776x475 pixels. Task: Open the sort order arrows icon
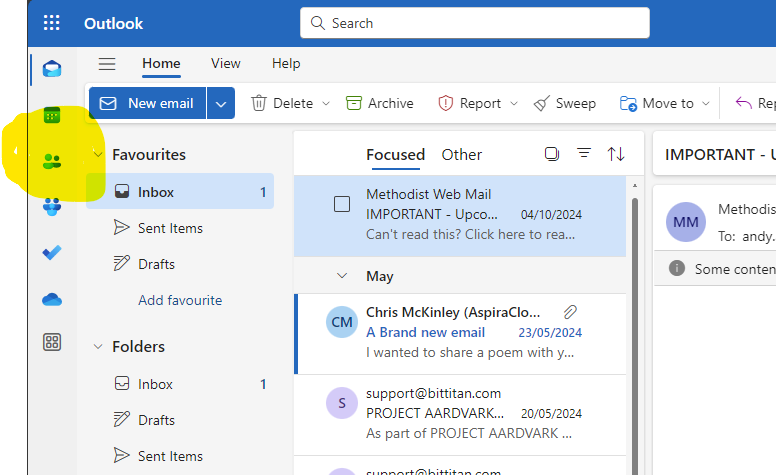616,154
